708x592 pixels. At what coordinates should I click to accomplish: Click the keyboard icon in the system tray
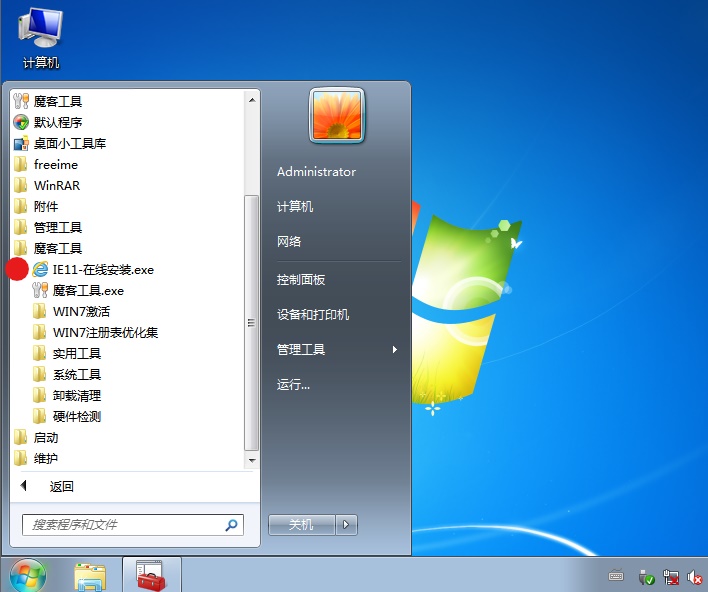pos(616,576)
